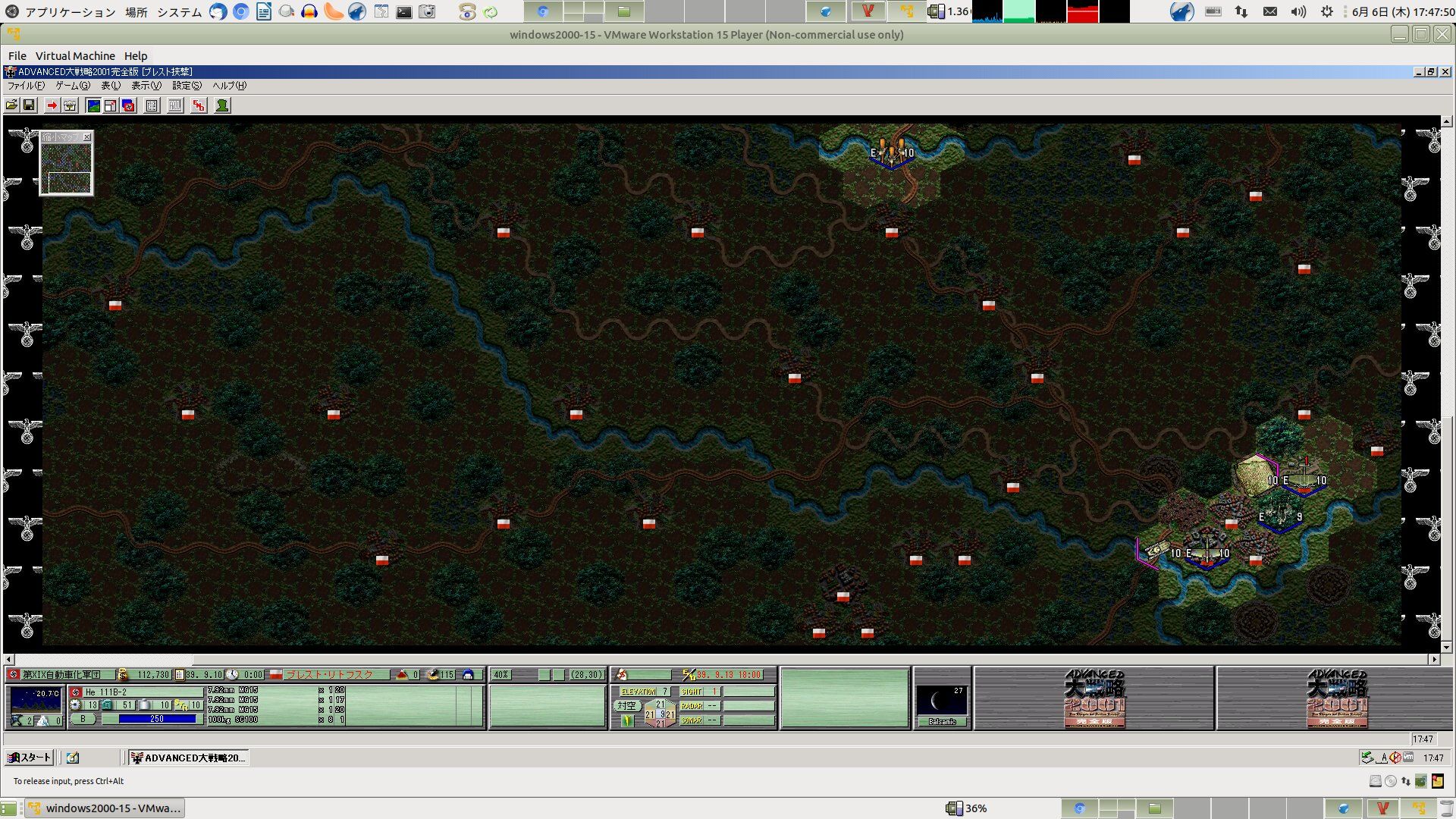This screenshot has width=1456, height=819.
Task: Click the gray 'ALL' toolbar icon
Action: [x=175, y=105]
